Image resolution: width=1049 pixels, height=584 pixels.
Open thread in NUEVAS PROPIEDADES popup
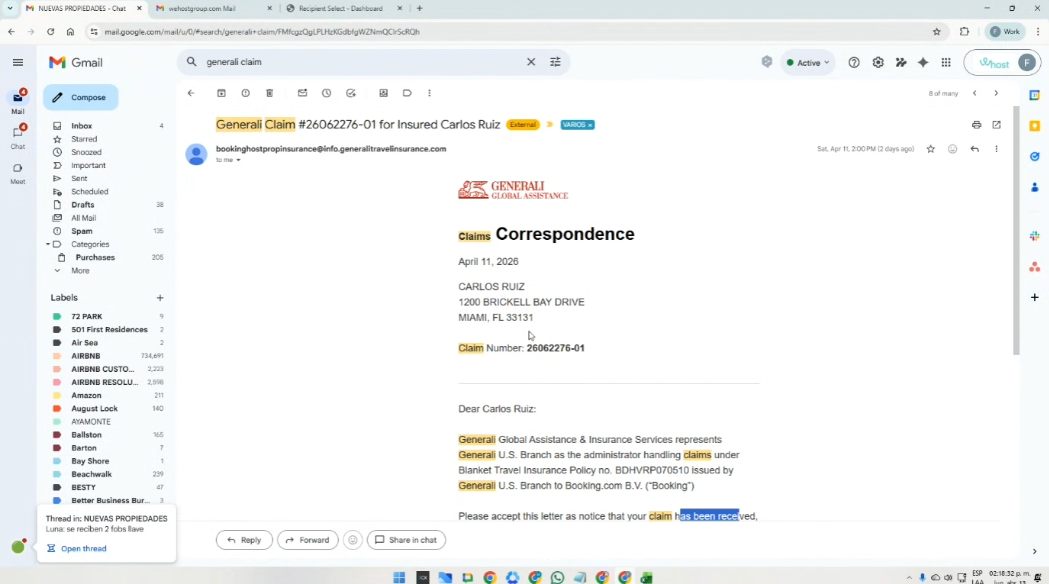[83, 549]
